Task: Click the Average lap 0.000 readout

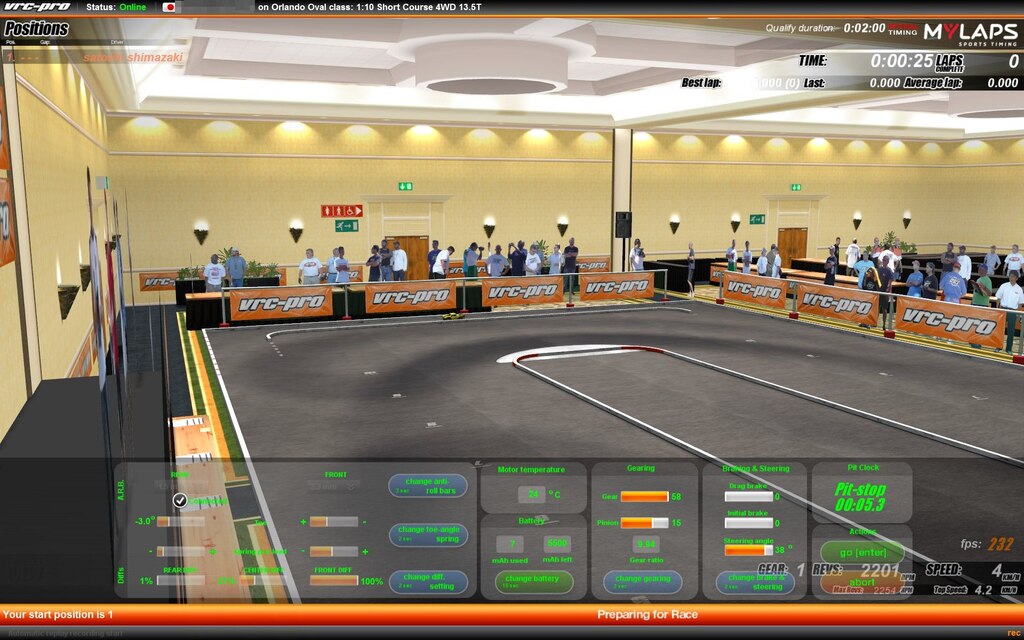Action: (961, 83)
